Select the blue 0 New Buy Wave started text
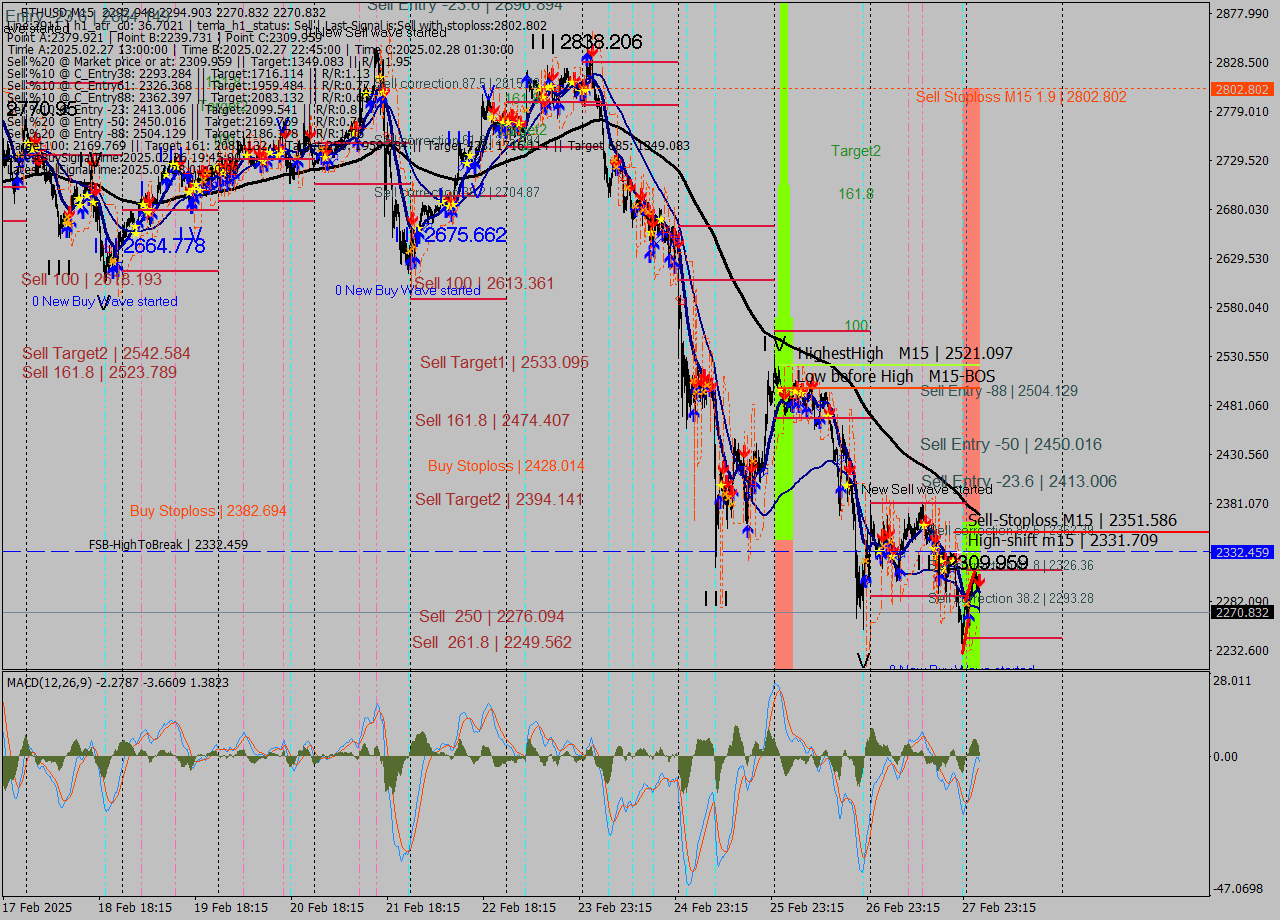This screenshot has width=1280, height=920. [104, 301]
